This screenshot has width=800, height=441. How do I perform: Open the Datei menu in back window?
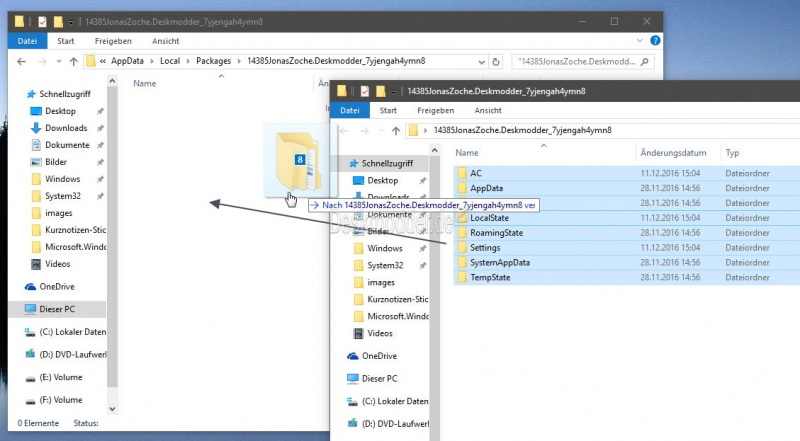point(27,41)
